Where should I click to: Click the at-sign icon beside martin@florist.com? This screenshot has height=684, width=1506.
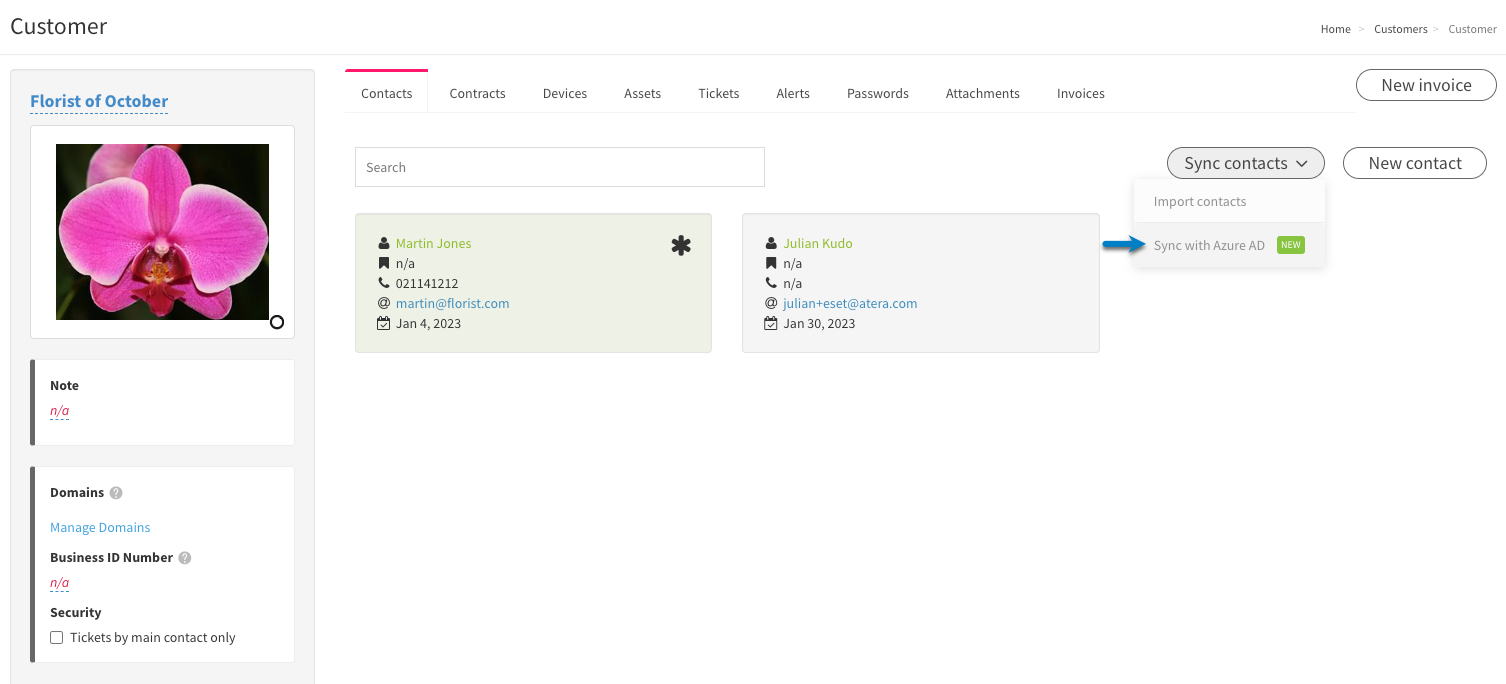pos(384,303)
